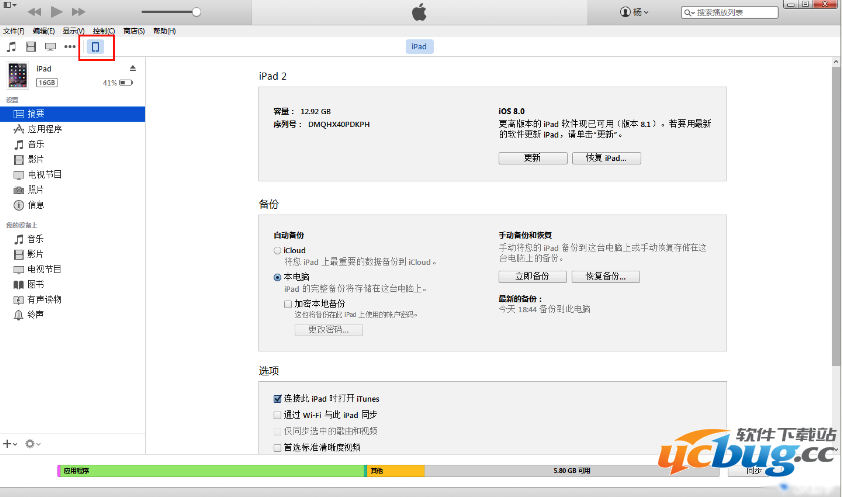Expand the three-dots more libraries menu
Viewport: 842px width, 497px height.
point(70,47)
